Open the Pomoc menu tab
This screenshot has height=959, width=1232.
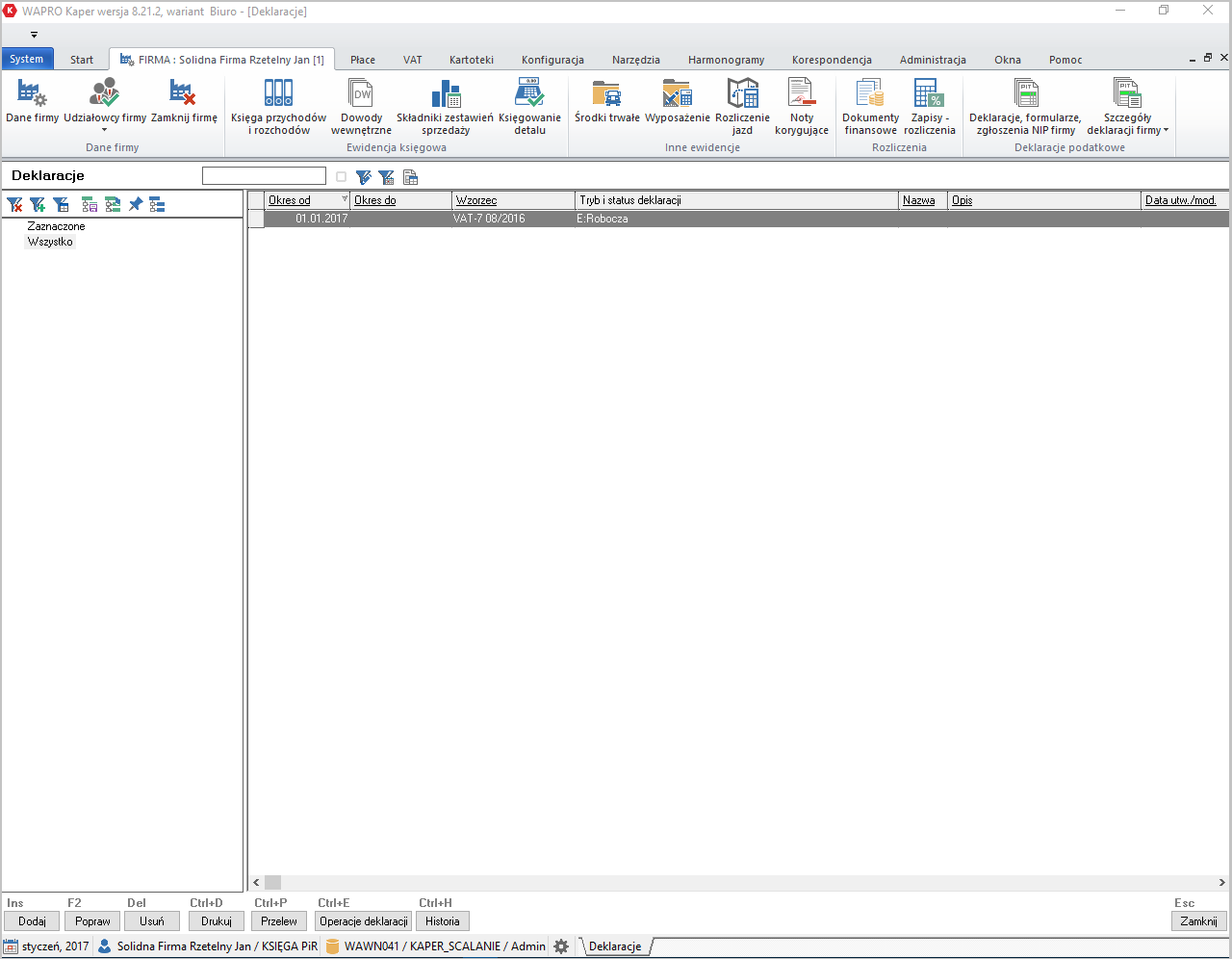pyautogui.click(x=1065, y=60)
